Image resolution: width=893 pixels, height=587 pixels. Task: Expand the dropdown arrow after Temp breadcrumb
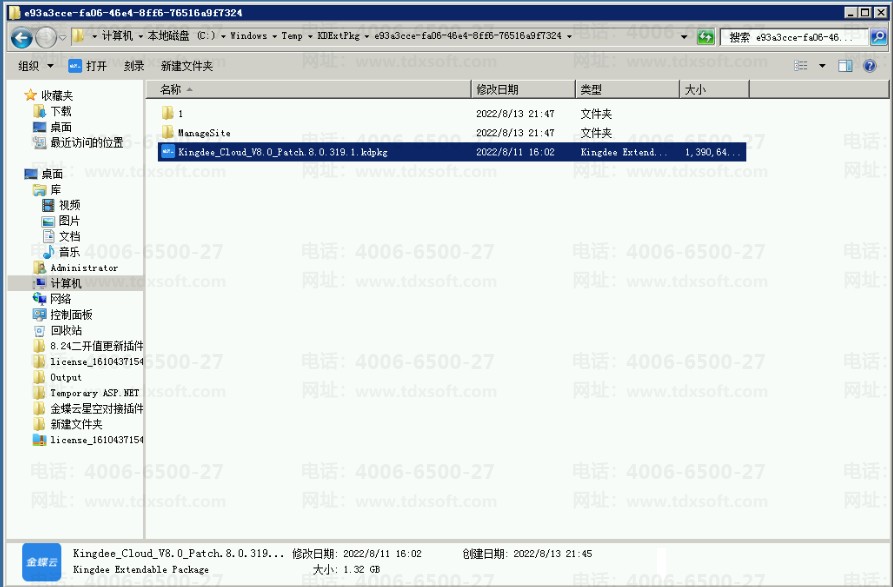310,36
